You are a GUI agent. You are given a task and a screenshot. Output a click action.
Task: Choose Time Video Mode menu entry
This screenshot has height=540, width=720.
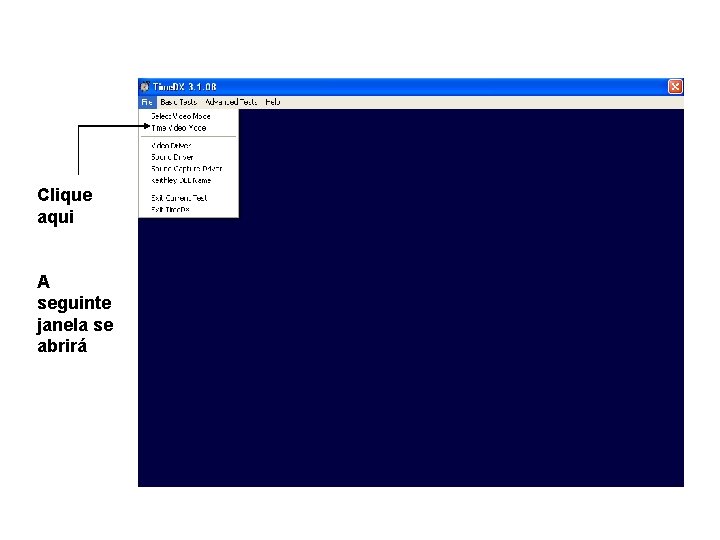click(x=188, y=128)
